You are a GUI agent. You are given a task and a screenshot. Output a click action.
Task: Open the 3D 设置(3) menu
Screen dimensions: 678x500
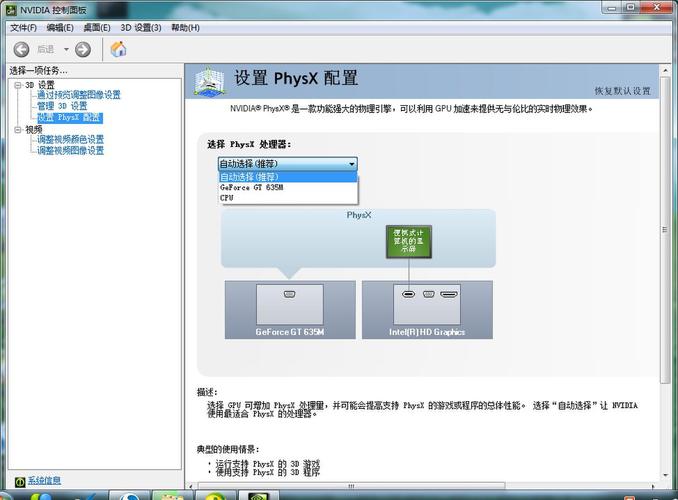(x=141, y=28)
